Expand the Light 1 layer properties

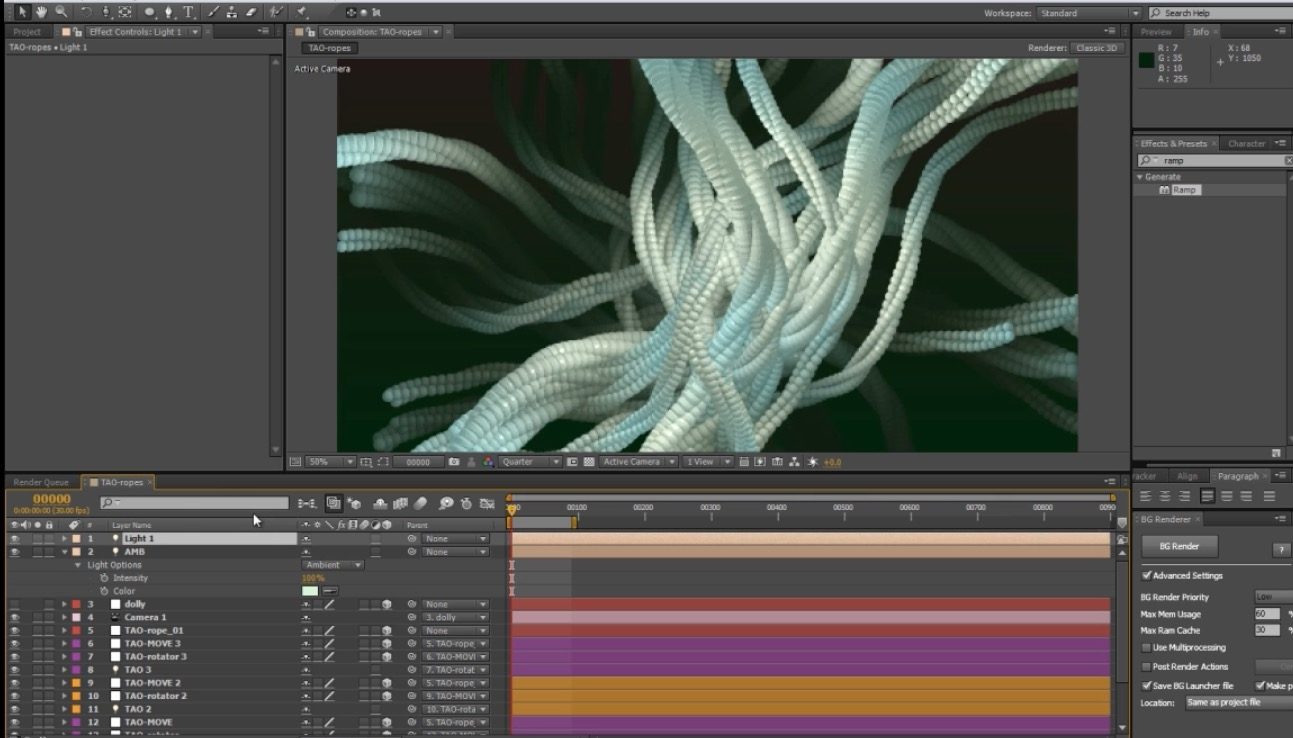pyautogui.click(x=65, y=539)
